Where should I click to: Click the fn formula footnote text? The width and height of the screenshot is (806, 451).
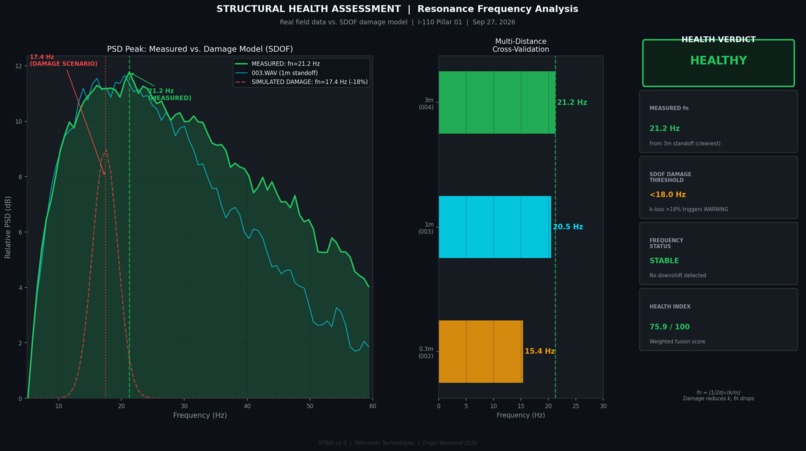click(x=718, y=395)
